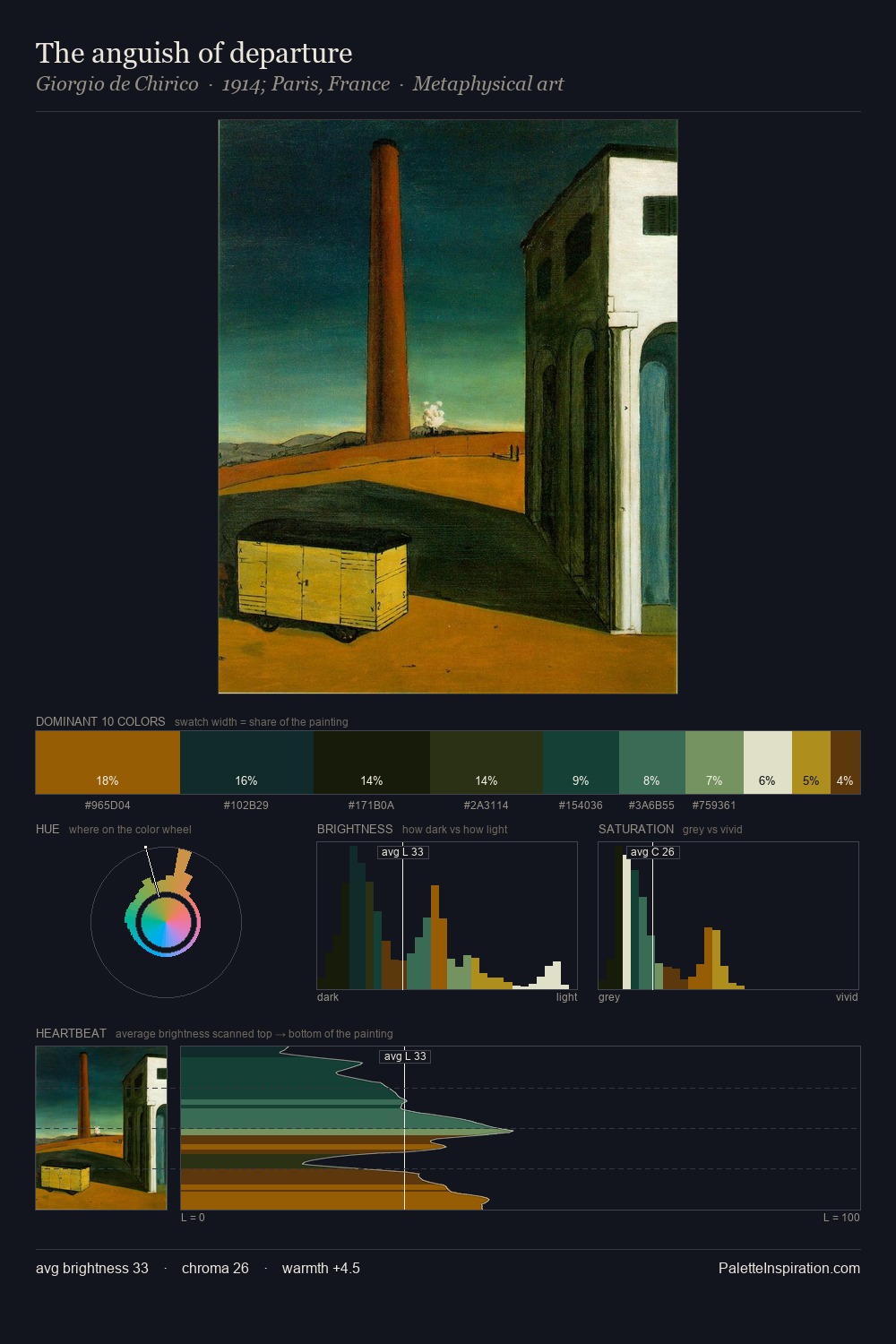Pick the 9% deep green swatch
The image size is (896, 1344).
click(x=581, y=762)
